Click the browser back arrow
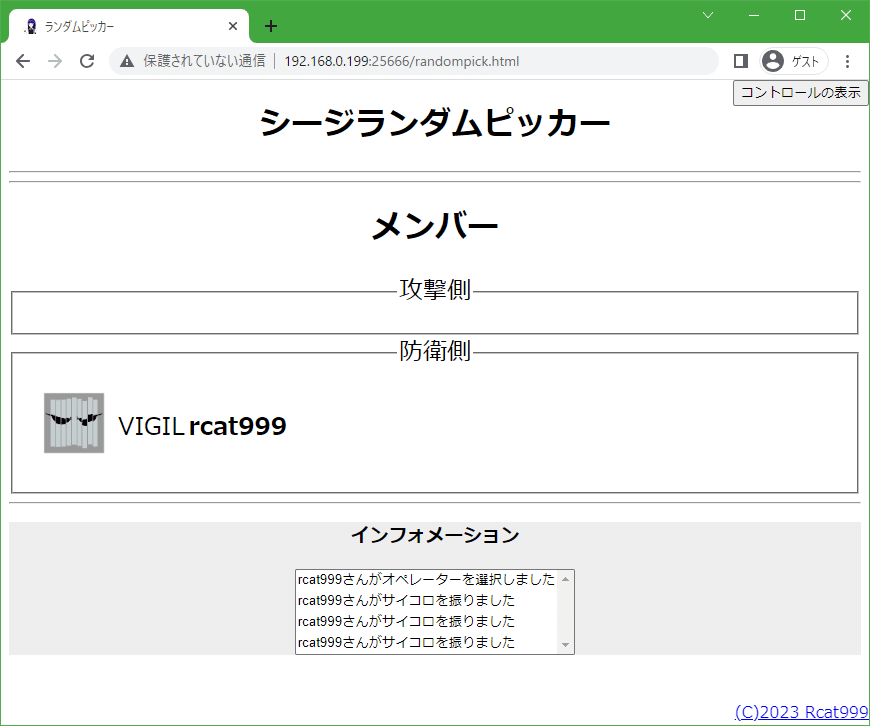This screenshot has height=726, width=870. [23, 61]
